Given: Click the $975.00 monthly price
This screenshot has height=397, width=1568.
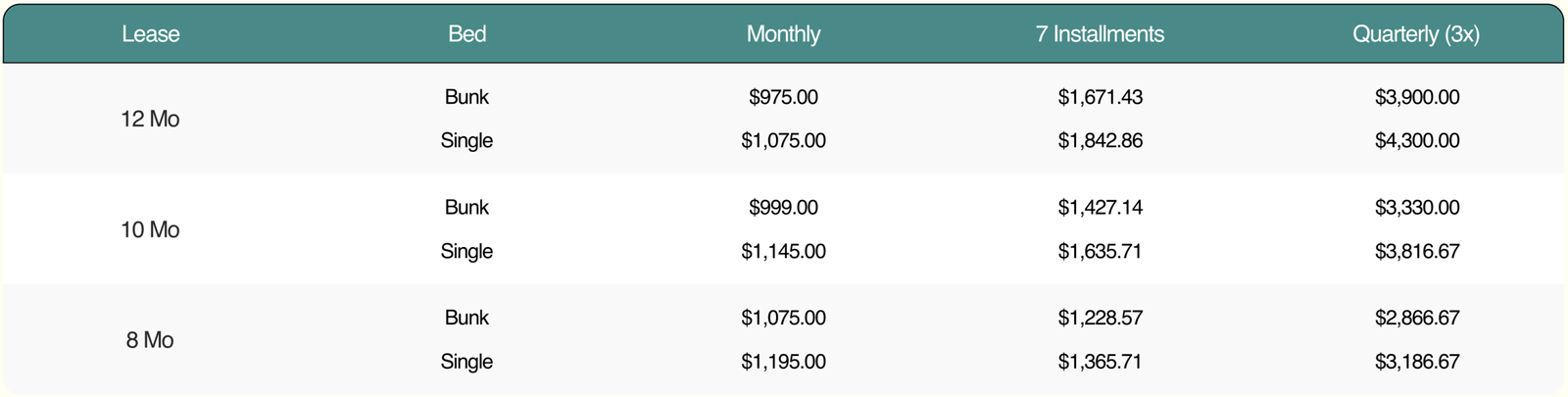Looking at the screenshot, I should tap(783, 98).
